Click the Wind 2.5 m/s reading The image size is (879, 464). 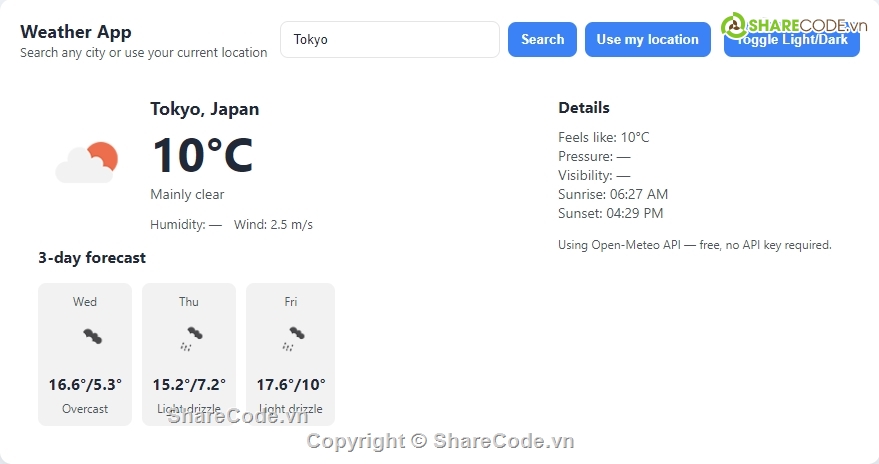(x=273, y=225)
